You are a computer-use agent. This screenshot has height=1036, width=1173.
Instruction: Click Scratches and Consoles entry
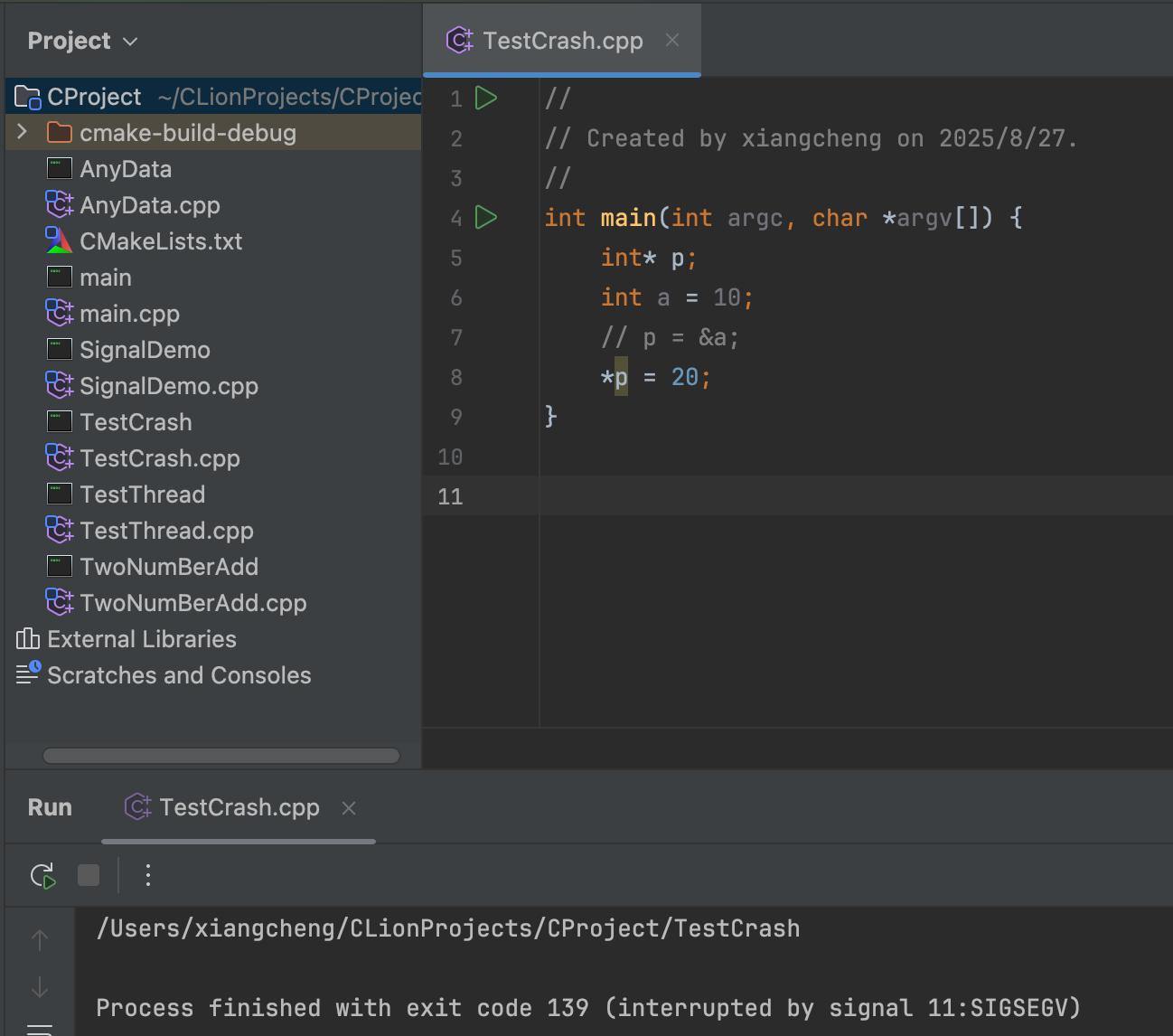coord(179,675)
